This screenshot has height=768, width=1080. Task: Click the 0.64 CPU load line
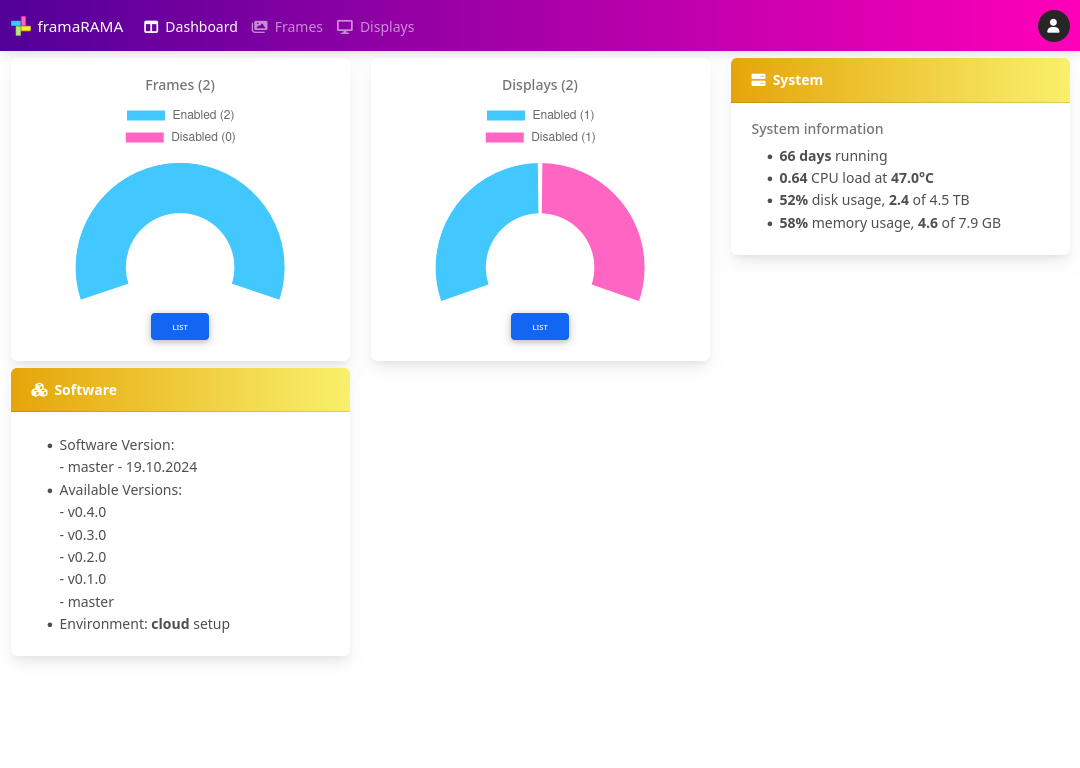click(856, 178)
